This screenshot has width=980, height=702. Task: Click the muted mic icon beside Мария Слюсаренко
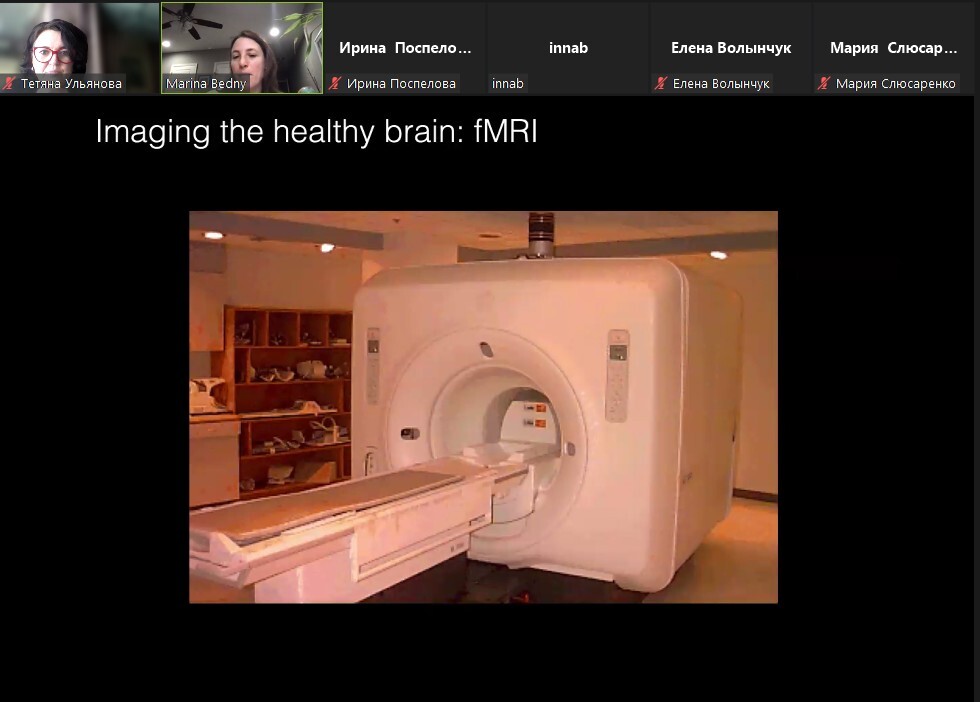click(x=824, y=84)
